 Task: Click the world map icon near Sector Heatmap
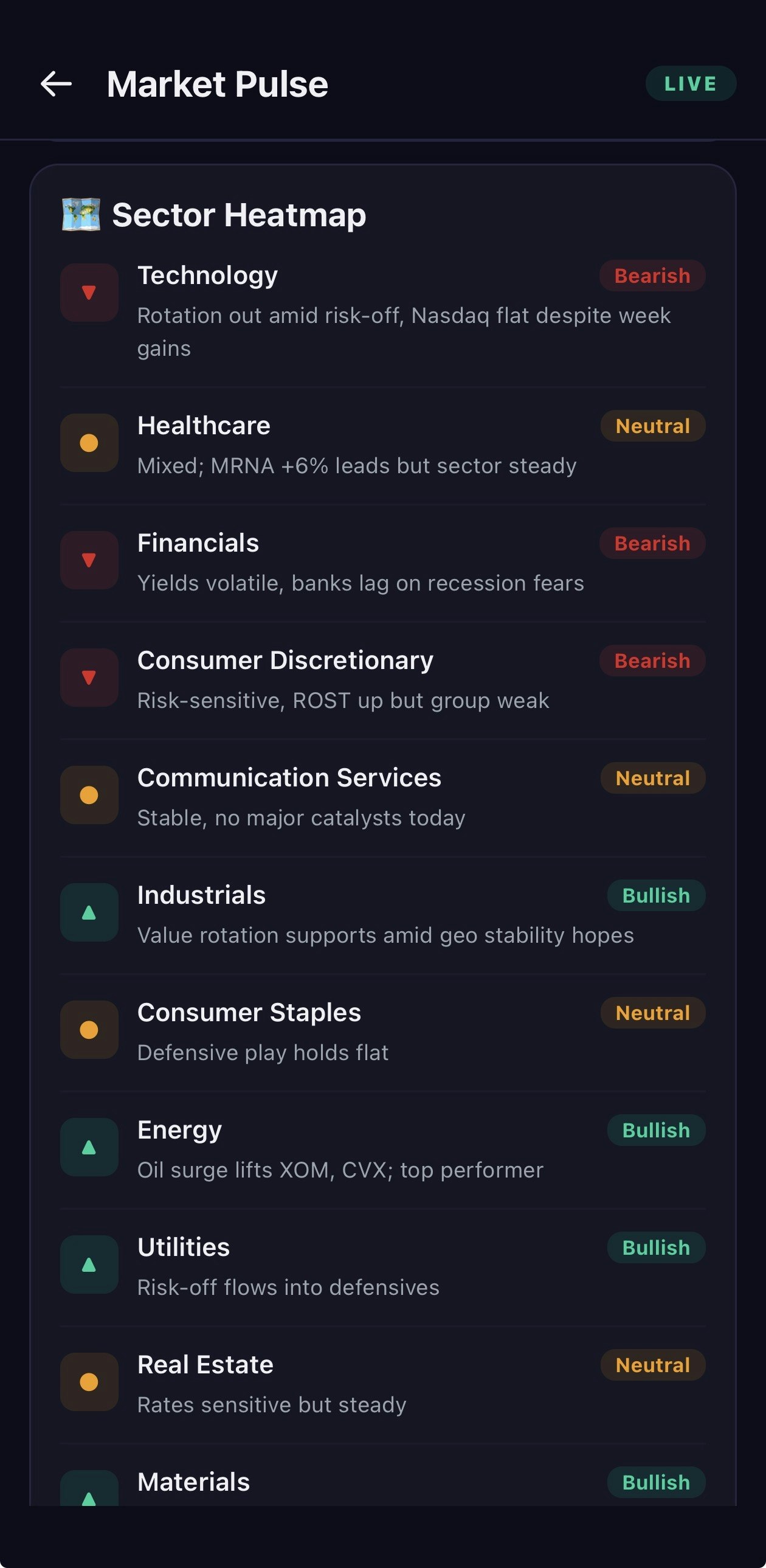pos(82,214)
